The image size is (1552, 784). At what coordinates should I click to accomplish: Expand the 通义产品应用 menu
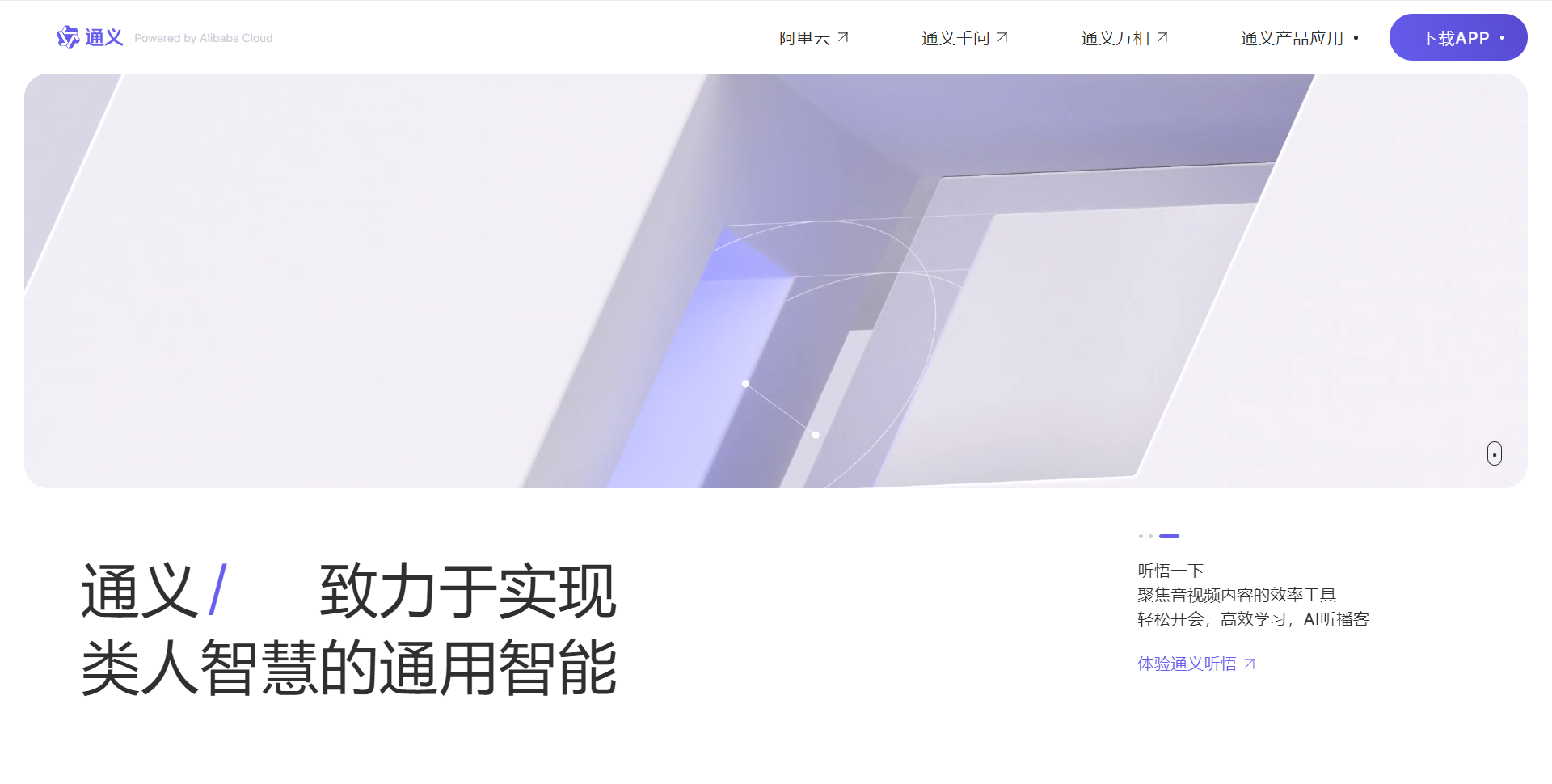(x=1300, y=38)
